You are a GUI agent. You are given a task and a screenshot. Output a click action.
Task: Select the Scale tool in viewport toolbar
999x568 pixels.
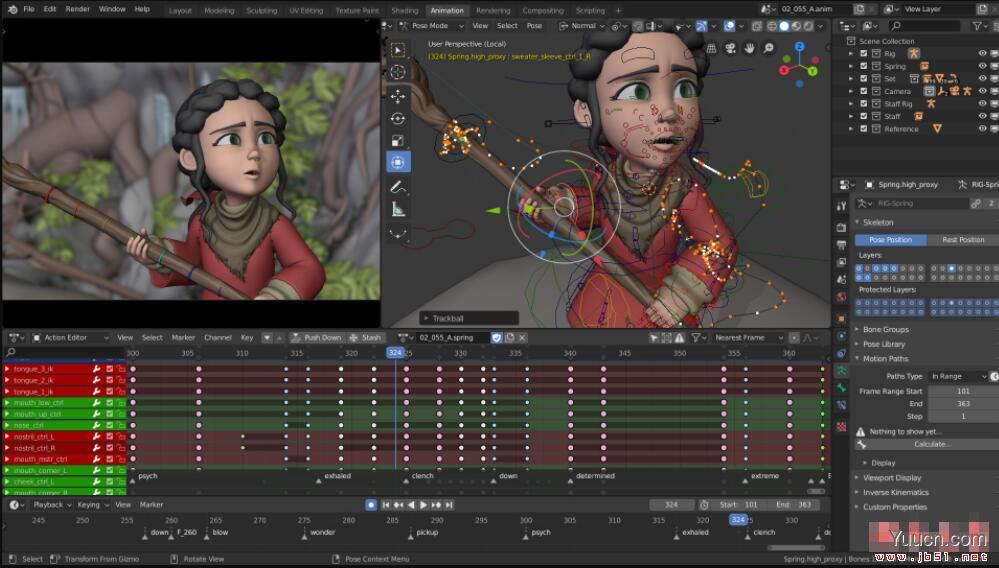pyautogui.click(x=398, y=140)
